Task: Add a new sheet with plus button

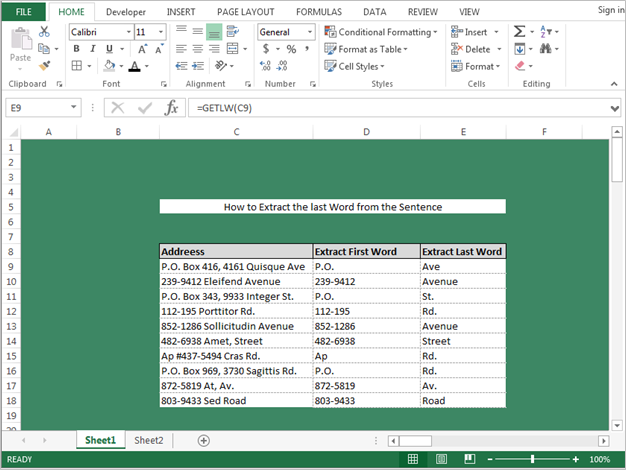Action: tap(204, 440)
